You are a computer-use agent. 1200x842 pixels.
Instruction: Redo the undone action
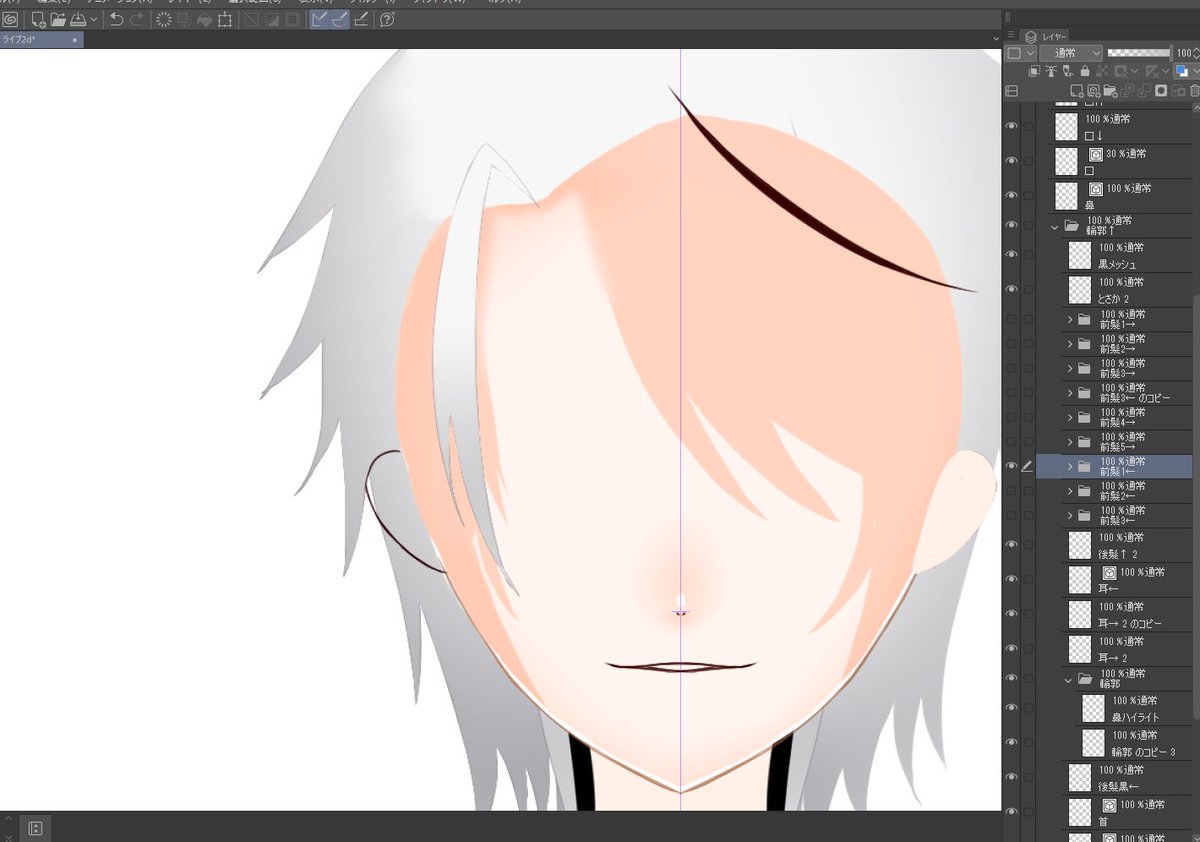(x=136, y=20)
